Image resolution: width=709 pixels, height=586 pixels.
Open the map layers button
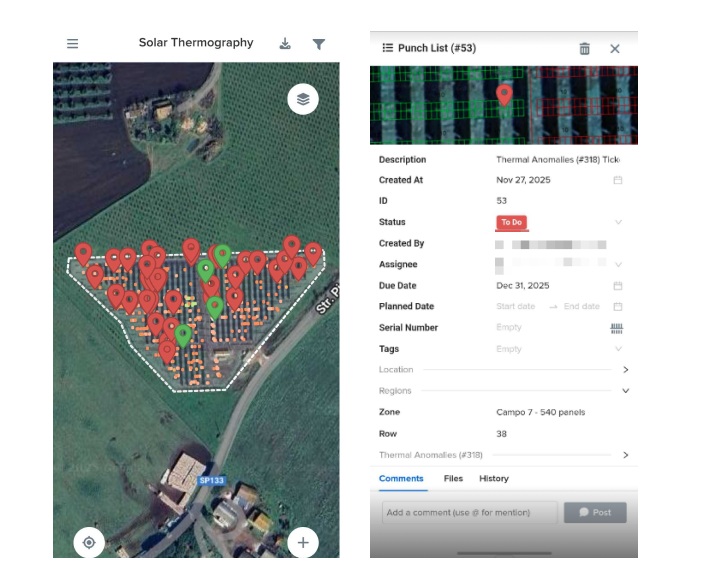click(x=303, y=99)
